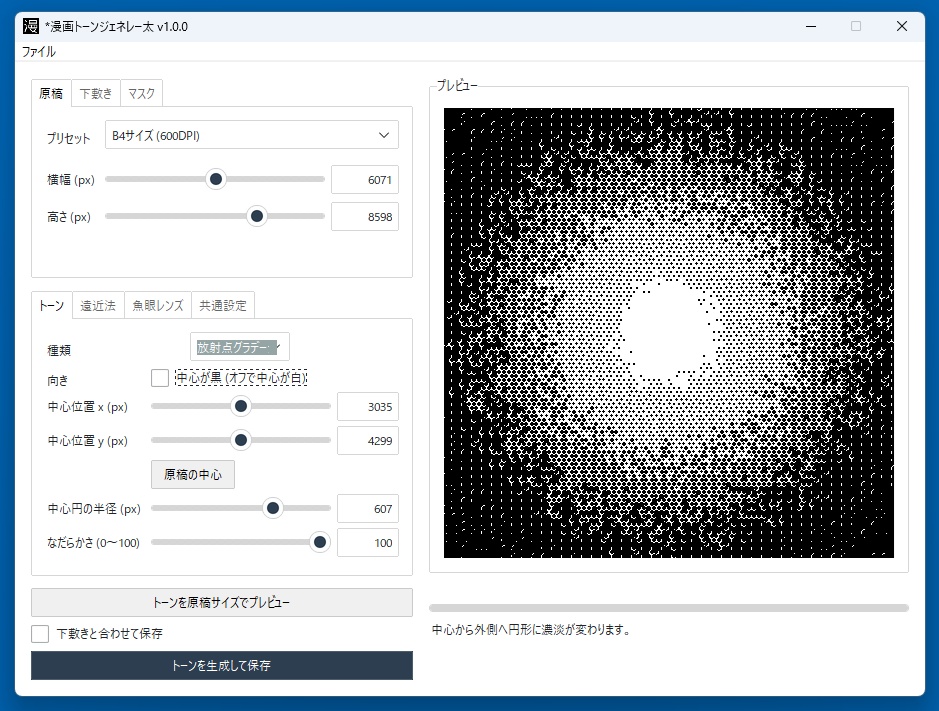The height and width of the screenshot is (711, 939).
Task: Click the 中心位置 y slider handle
Action: 241,440
